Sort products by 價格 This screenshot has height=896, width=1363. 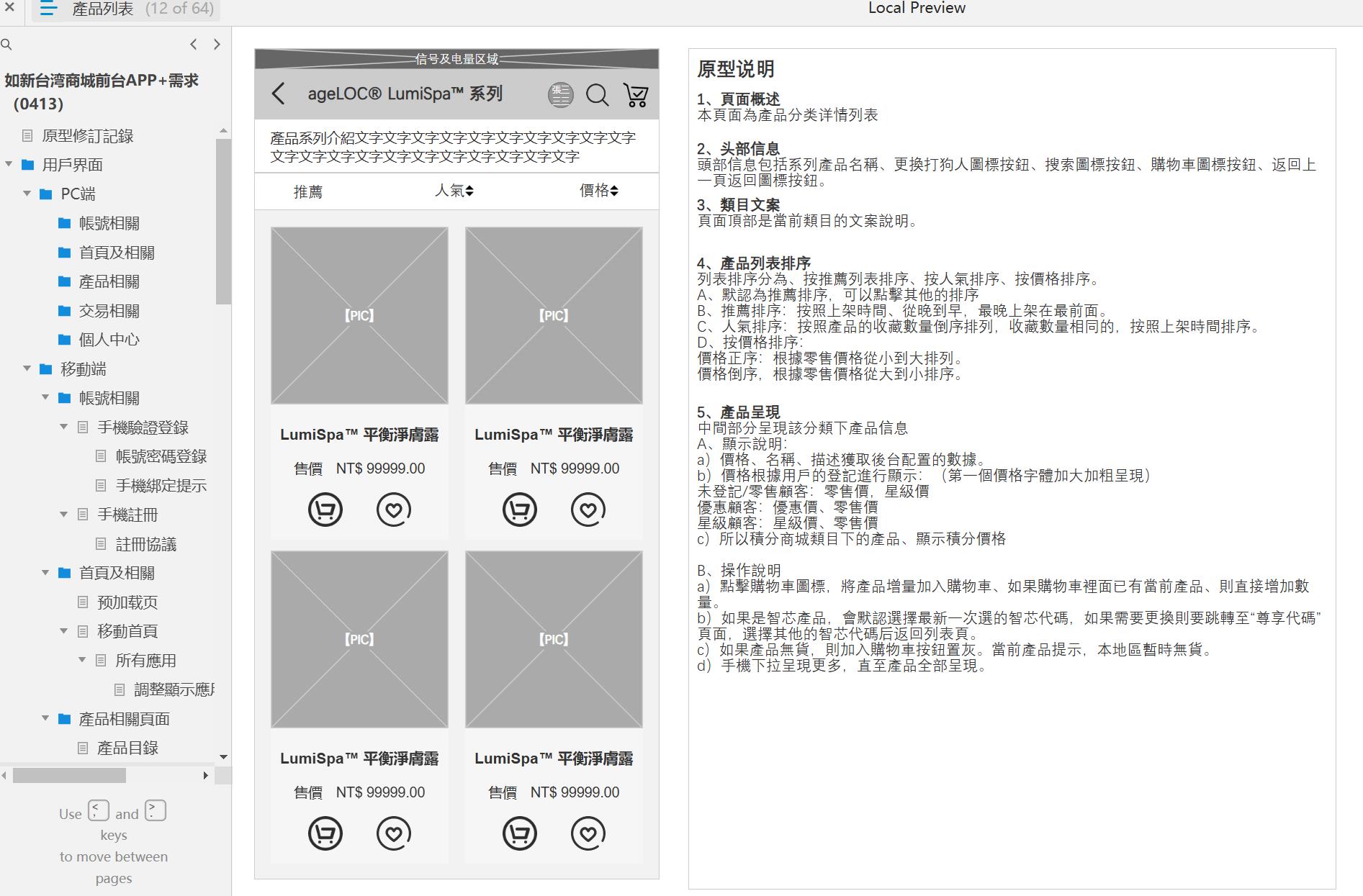pyautogui.click(x=599, y=191)
